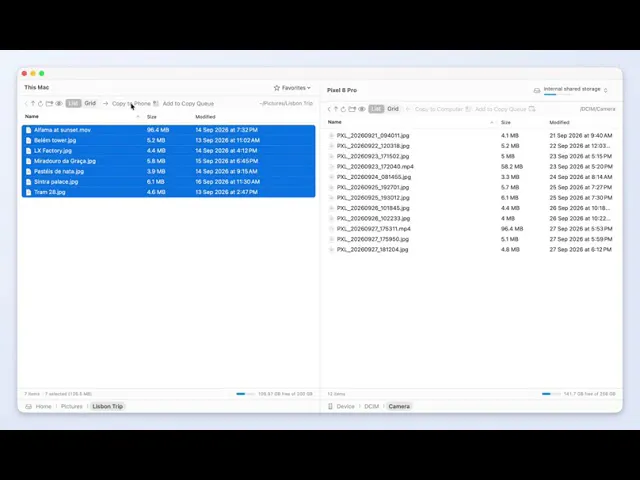
Task: Click the ~/Pictures/Lisbon Trip path field
Action: click(286, 104)
